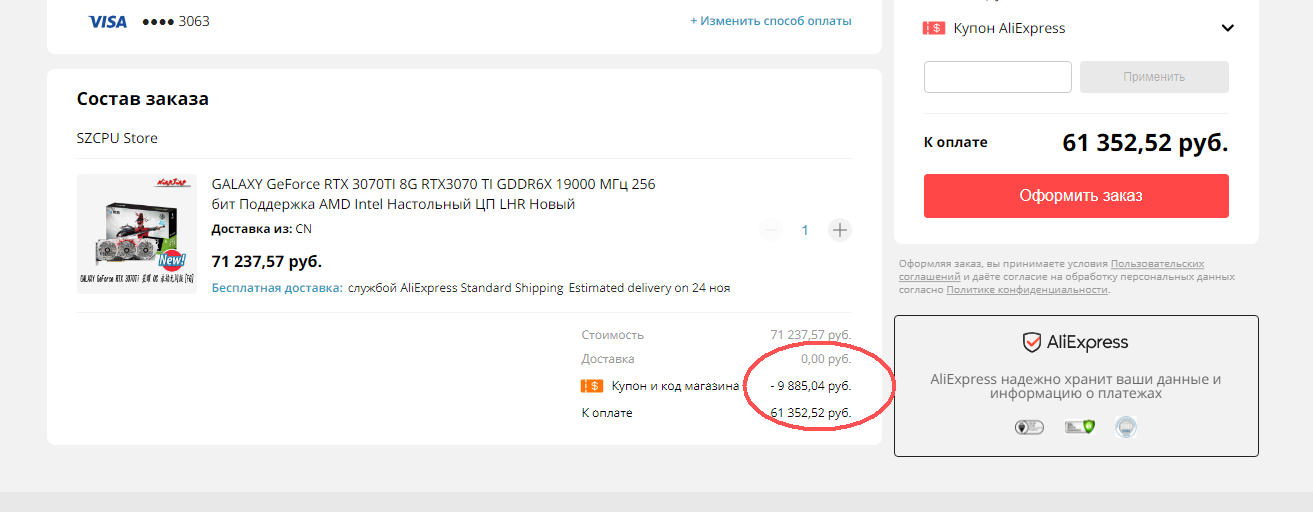Click the AliExpress coupon ticket icon
The height and width of the screenshot is (512, 1313).
pos(933,28)
